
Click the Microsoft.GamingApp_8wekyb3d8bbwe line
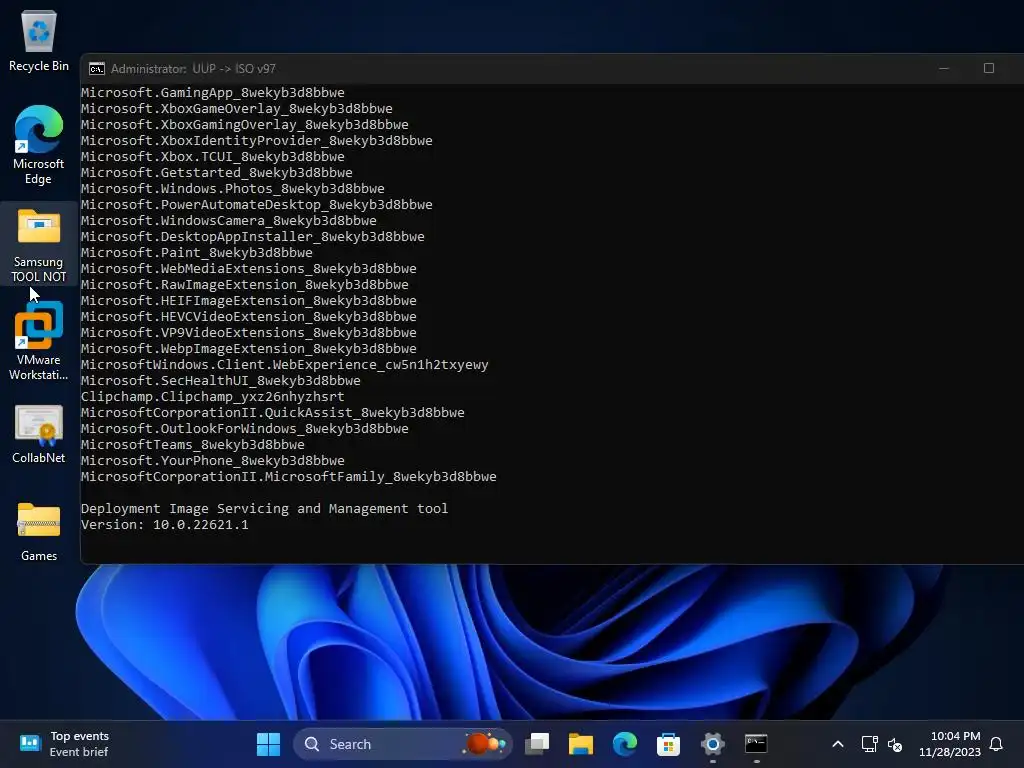pyautogui.click(x=213, y=93)
